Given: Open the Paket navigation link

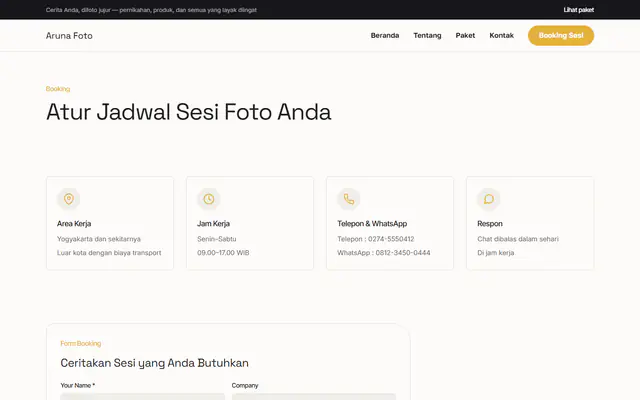Looking at the screenshot, I should tap(465, 36).
